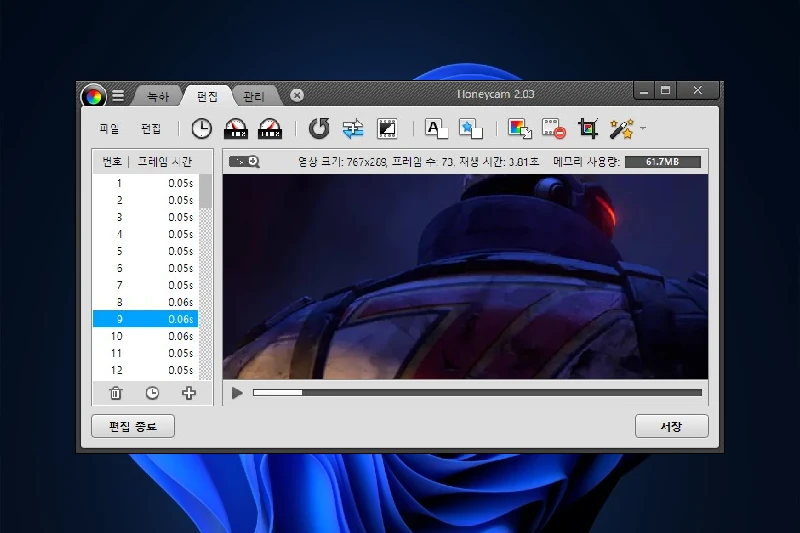Click the frame time clock icon
Screen dimensions: 800x533
pos(202,129)
